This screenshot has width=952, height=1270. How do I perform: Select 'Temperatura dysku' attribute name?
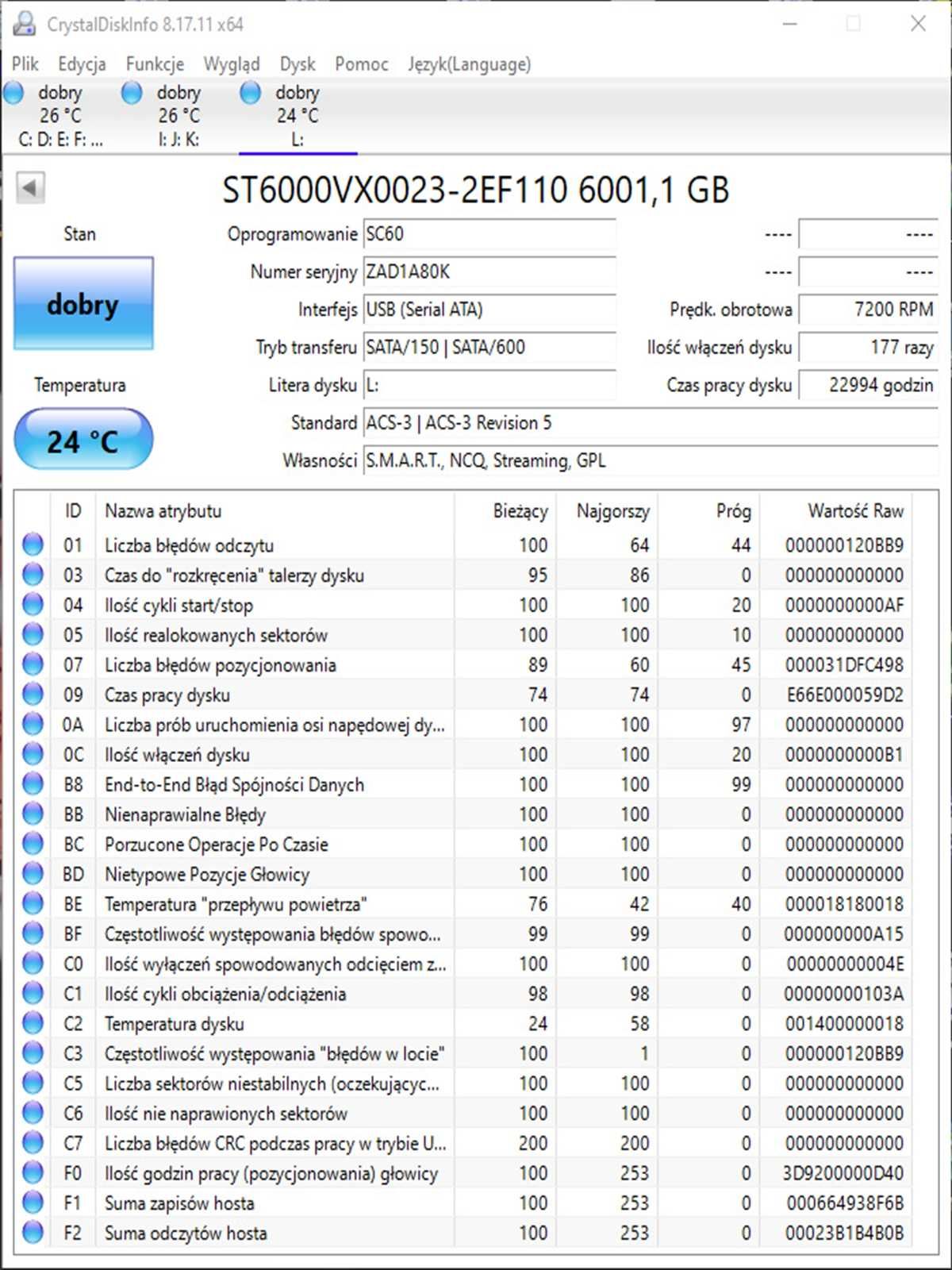click(x=175, y=1024)
